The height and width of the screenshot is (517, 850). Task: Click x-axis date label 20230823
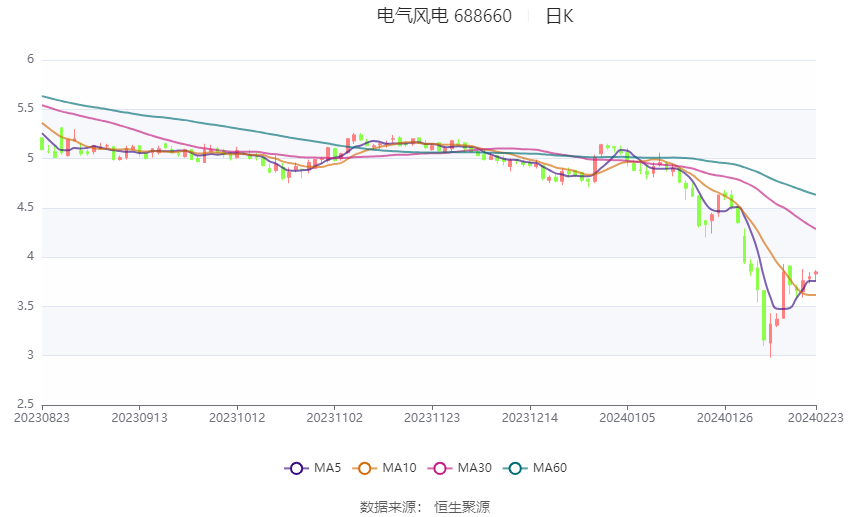[42, 418]
